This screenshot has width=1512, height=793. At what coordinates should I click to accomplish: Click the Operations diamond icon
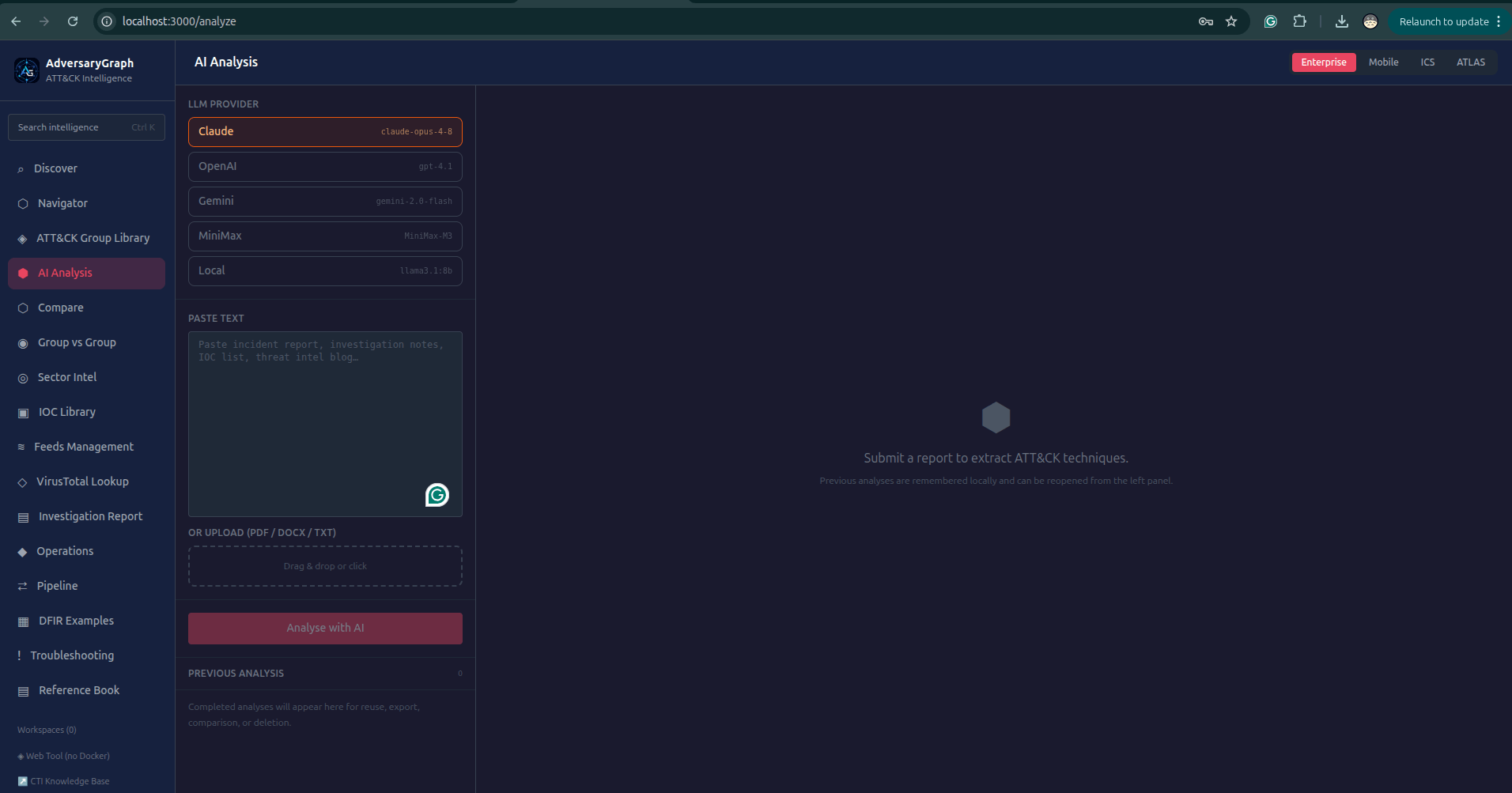point(22,552)
